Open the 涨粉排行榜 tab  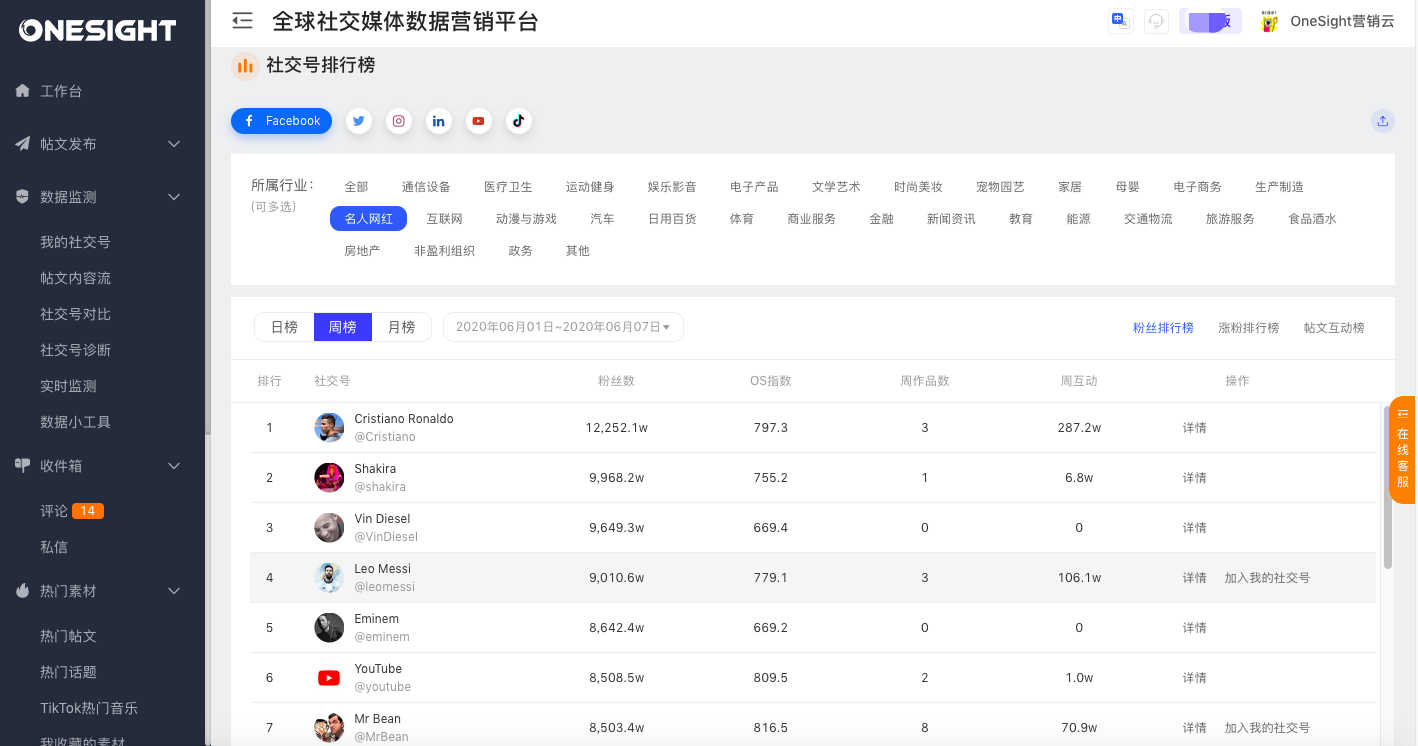1248,328
